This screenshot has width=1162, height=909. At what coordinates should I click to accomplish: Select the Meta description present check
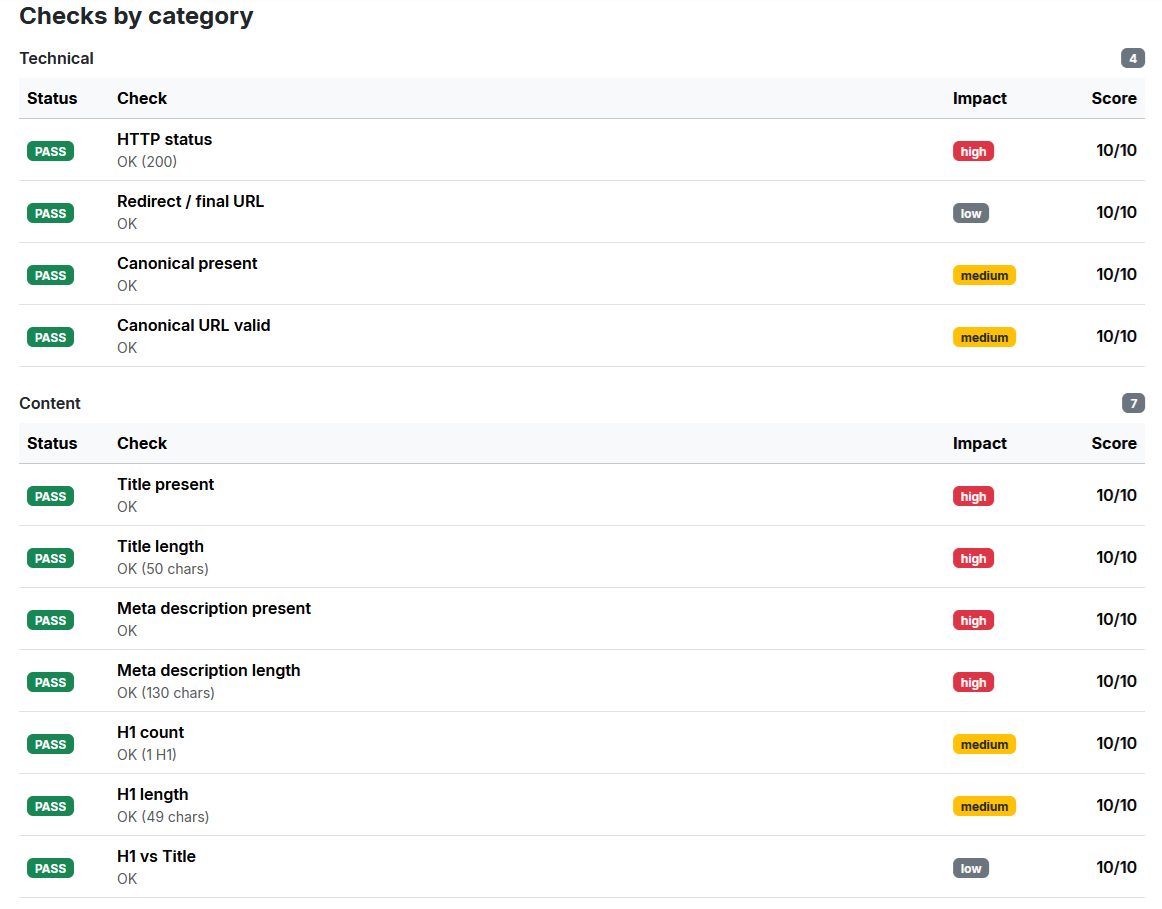214,609
